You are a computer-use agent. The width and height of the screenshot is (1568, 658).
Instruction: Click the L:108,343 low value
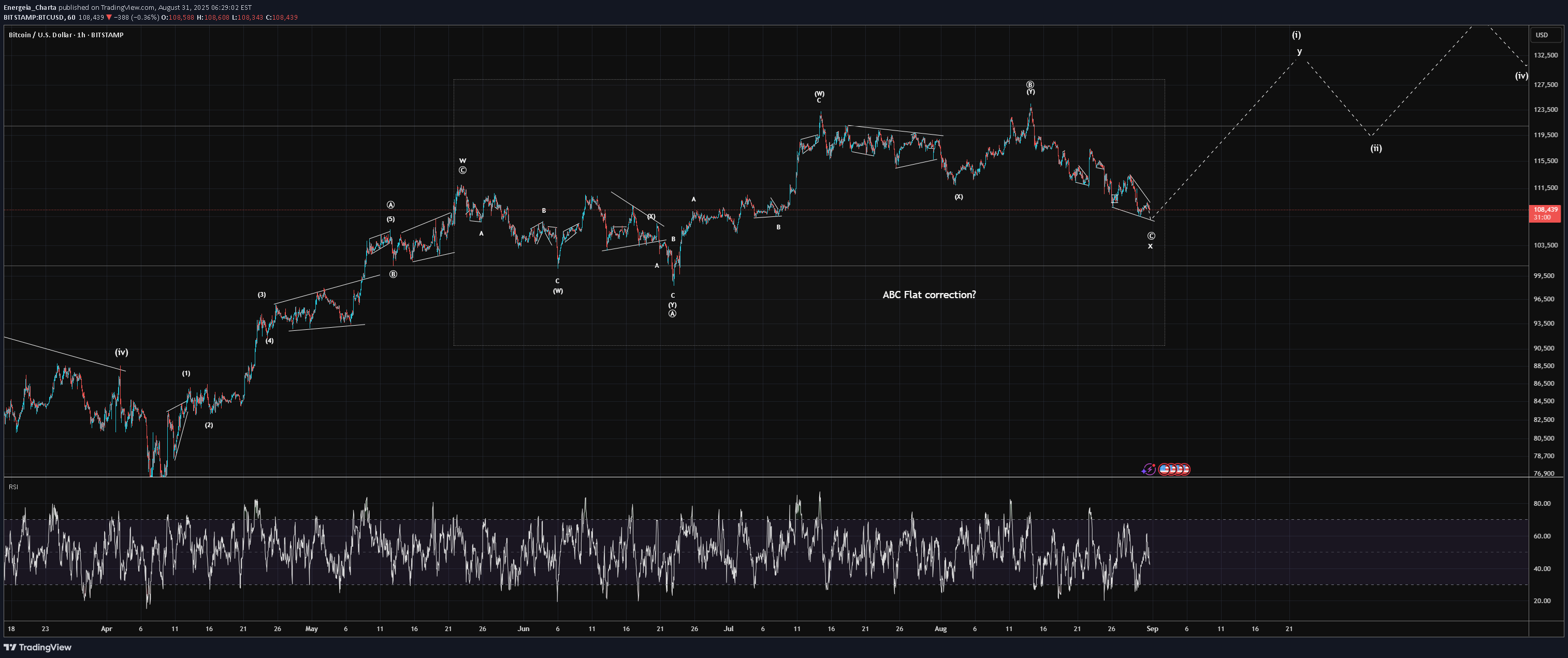[247, 17]
